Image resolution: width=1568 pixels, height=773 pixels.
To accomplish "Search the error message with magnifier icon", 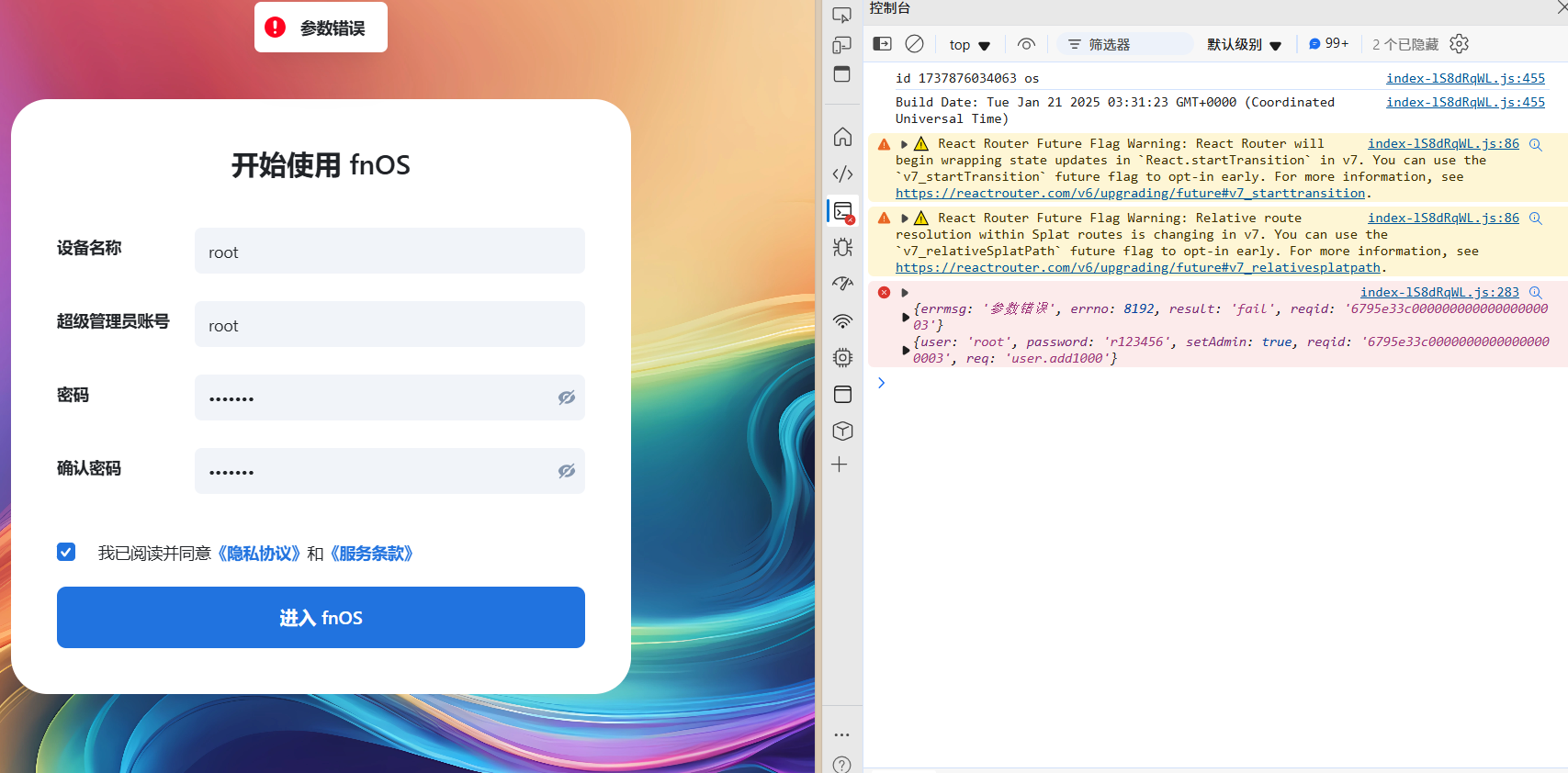I will (1535, 293).
